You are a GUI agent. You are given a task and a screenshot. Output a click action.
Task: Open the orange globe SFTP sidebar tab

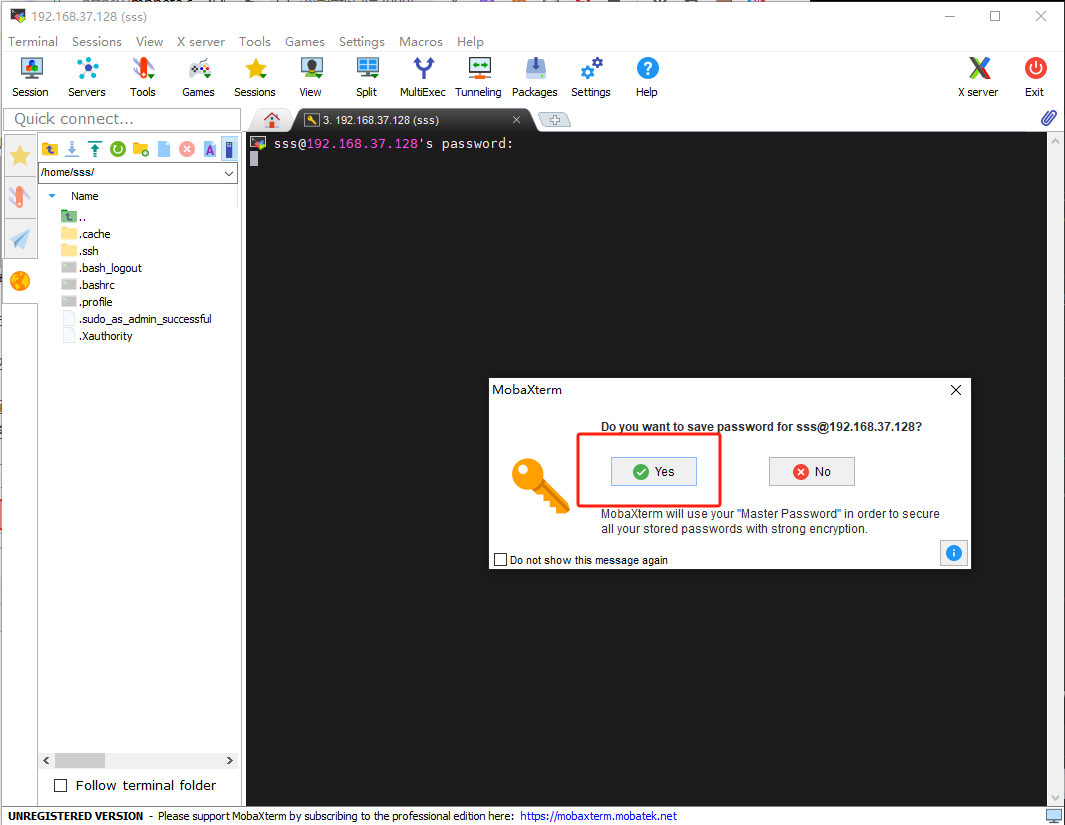click(x=20, y=280)
